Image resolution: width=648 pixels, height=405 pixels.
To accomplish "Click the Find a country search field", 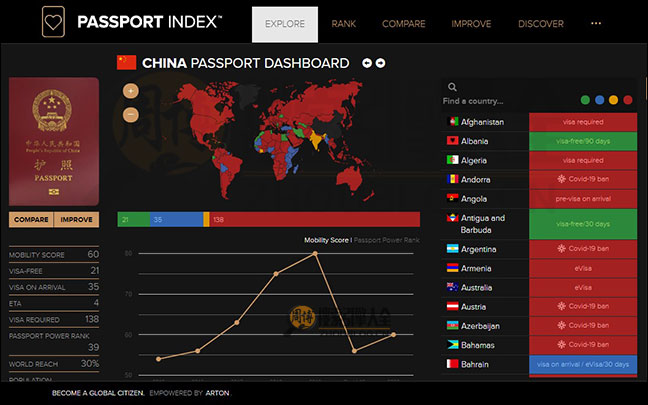I will pyautogui.click(x=500, y=101).
